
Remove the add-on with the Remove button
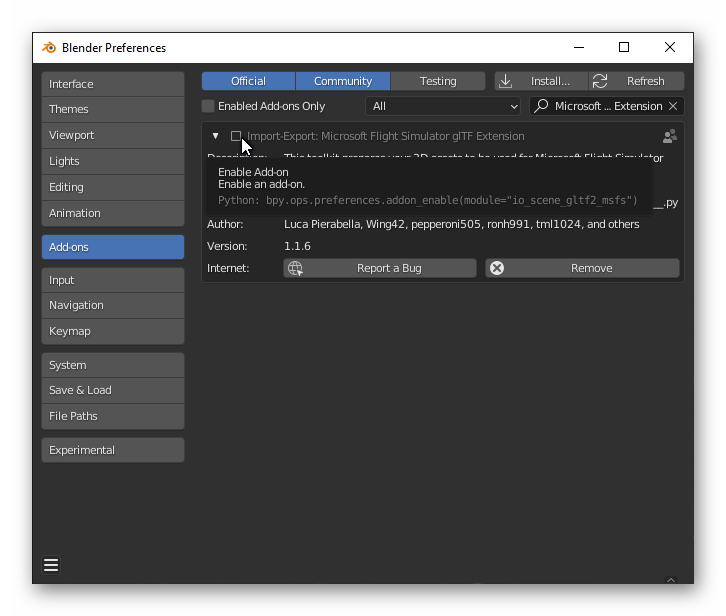click(x=582, y=268)
